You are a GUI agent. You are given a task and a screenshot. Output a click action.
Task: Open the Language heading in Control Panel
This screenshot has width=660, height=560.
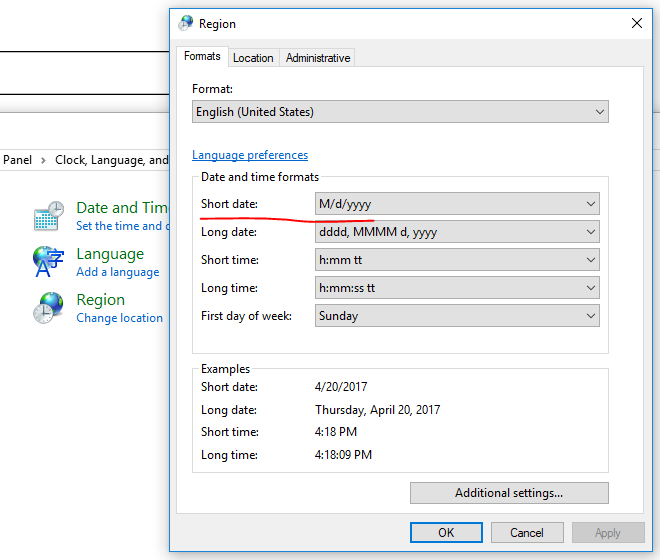point(110,254)
